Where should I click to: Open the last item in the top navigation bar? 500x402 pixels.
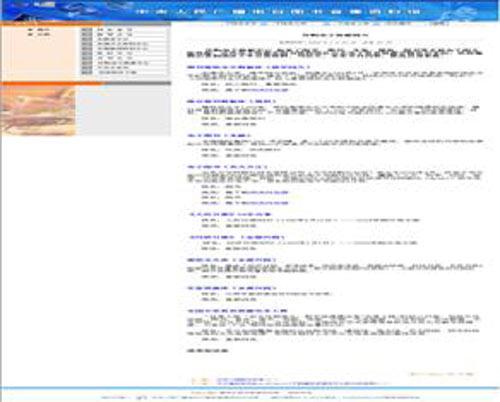[x=414, y=12]
